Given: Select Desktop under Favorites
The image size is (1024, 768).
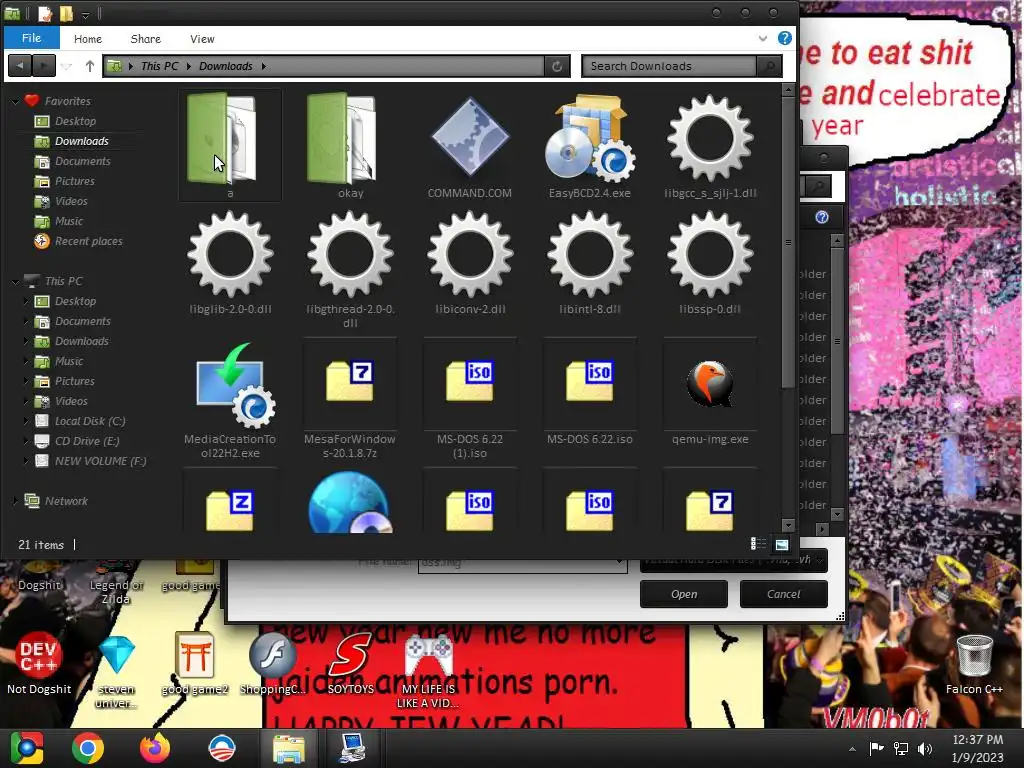Looking at the screenshot, I should [x=75, y=121].
